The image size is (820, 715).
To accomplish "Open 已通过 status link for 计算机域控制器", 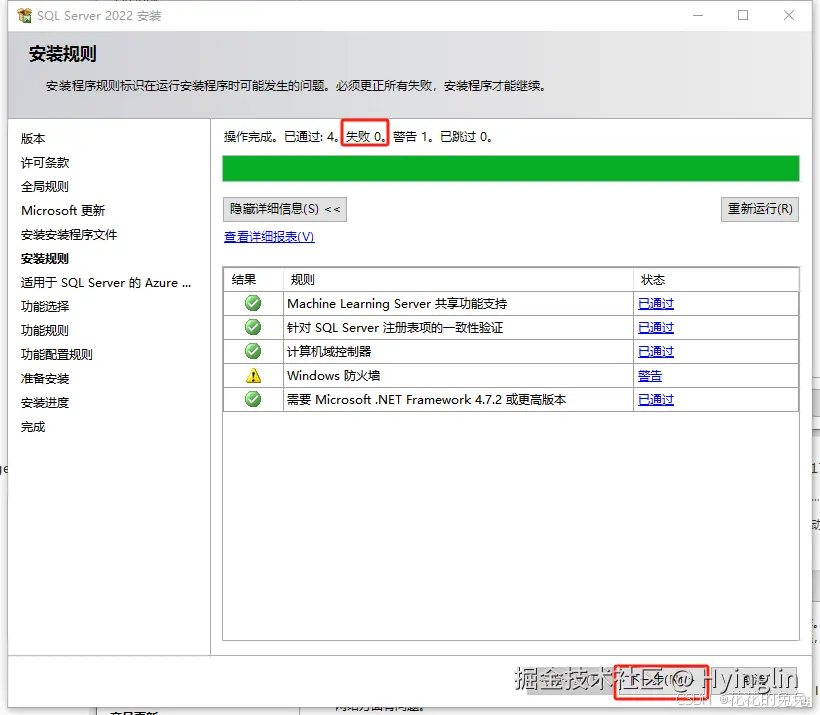I will click(656, 351).
